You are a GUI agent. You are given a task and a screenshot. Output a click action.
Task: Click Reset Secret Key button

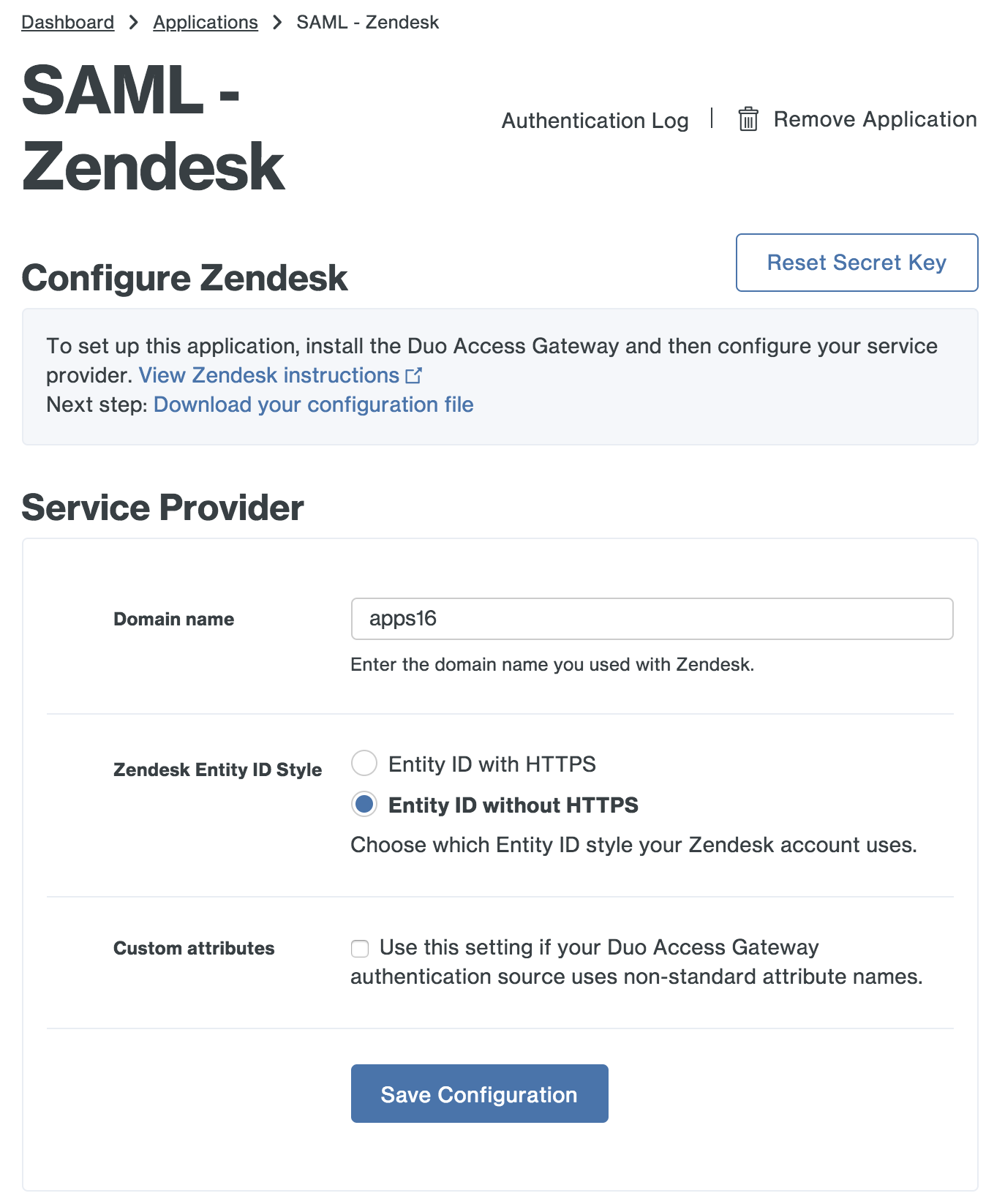(x=857, y=263)
